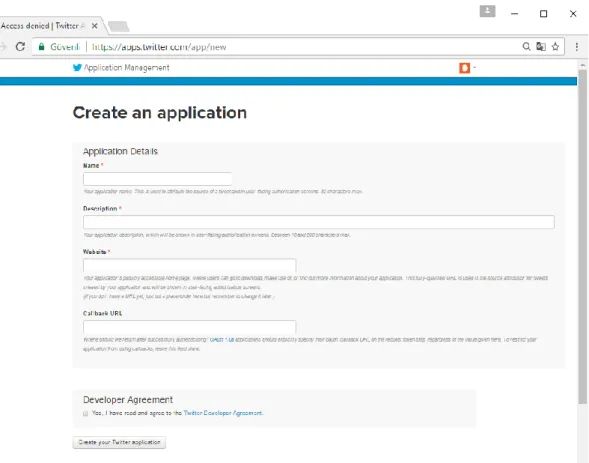Focus the Callback URL input field
Screen dimensions: 589x463
pyautogui.click(x=189, y=327)
